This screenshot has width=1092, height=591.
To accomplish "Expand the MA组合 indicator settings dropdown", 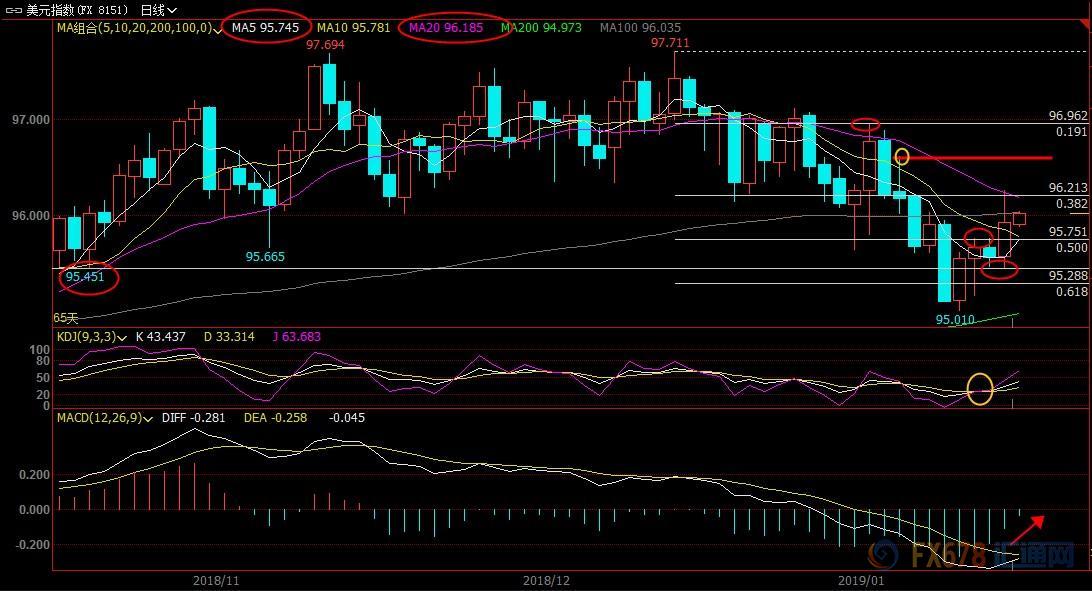I will coord(217,29).
